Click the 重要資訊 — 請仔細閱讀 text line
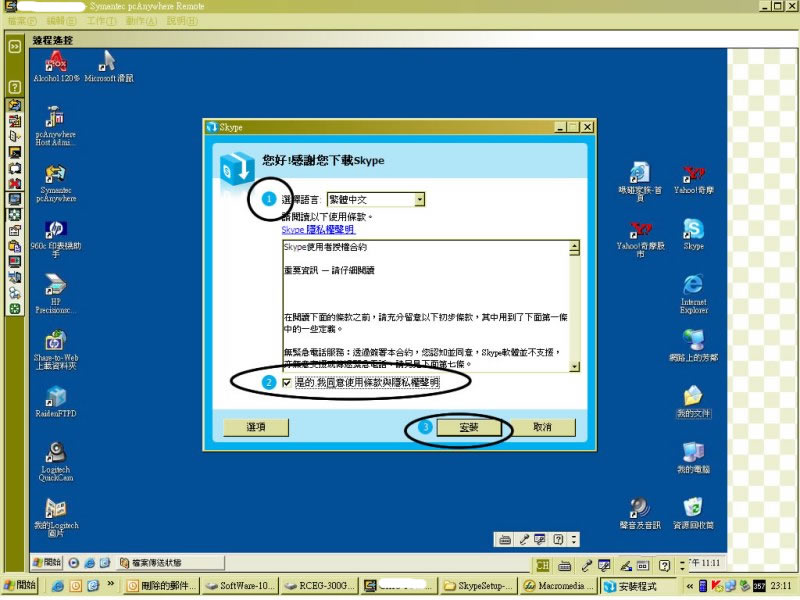The width and height of the screenshot is (800, 600). click(x=329, y=270)
